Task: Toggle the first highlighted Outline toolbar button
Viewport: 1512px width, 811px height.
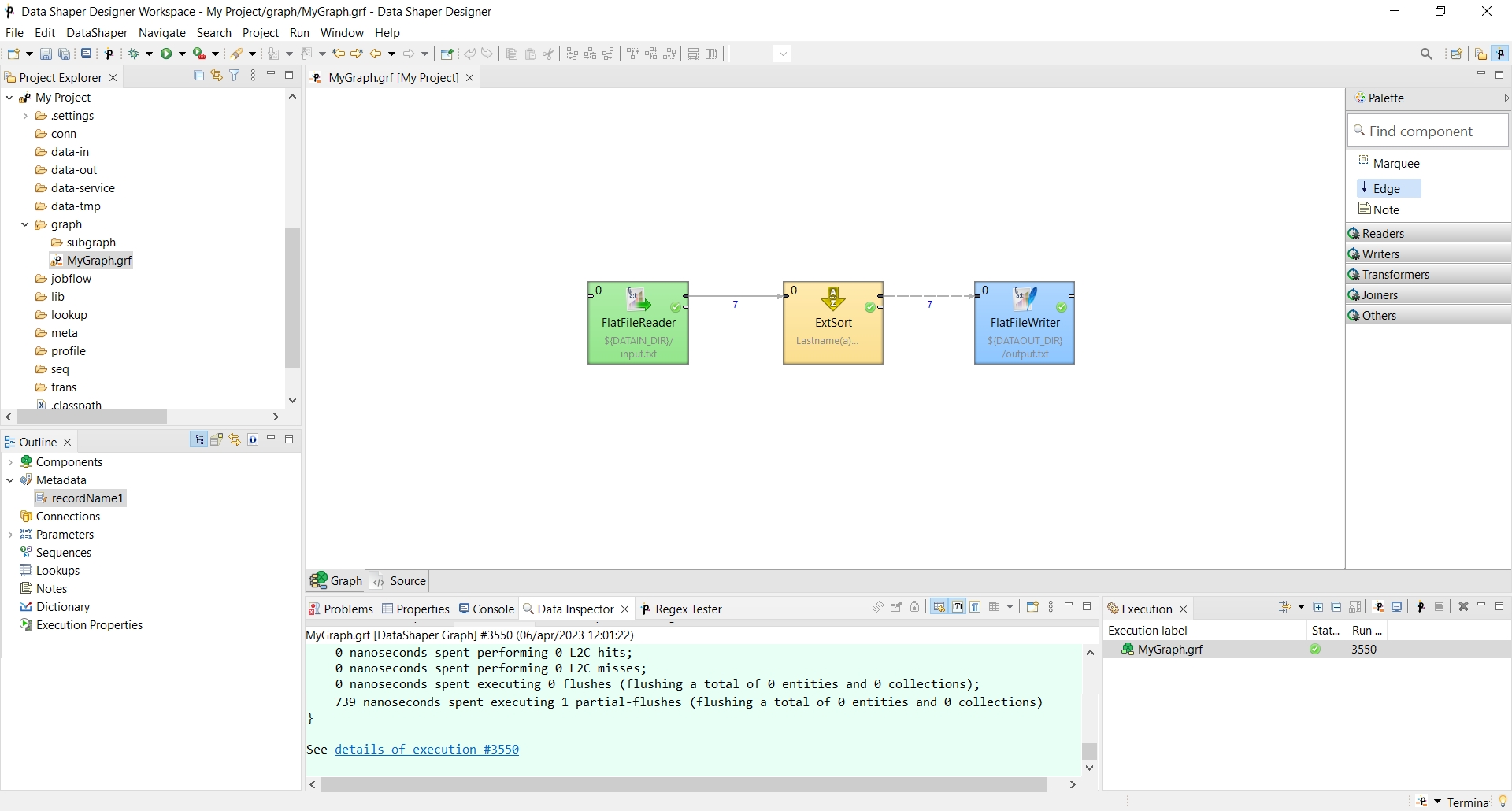Action: point(198,440)
